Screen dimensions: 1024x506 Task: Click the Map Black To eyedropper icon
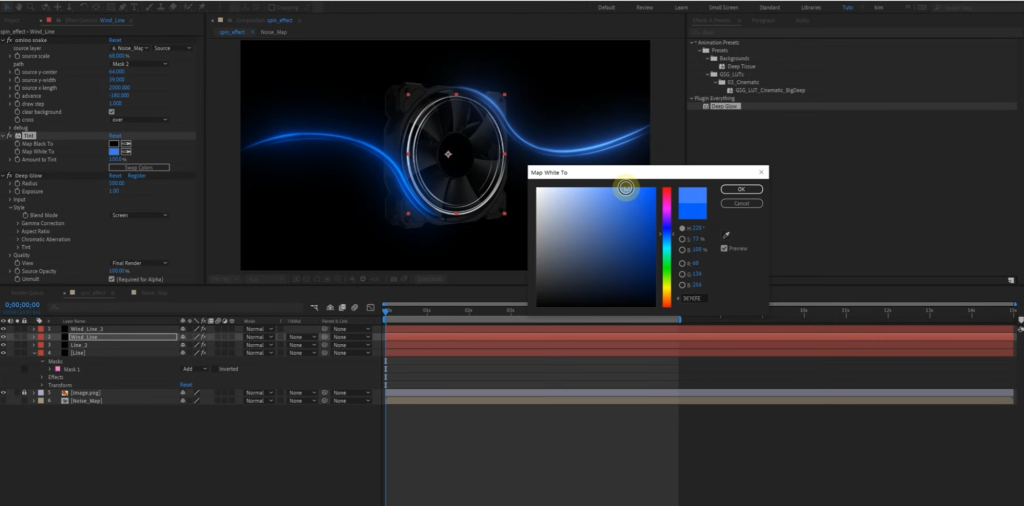(x=127, y=144)
